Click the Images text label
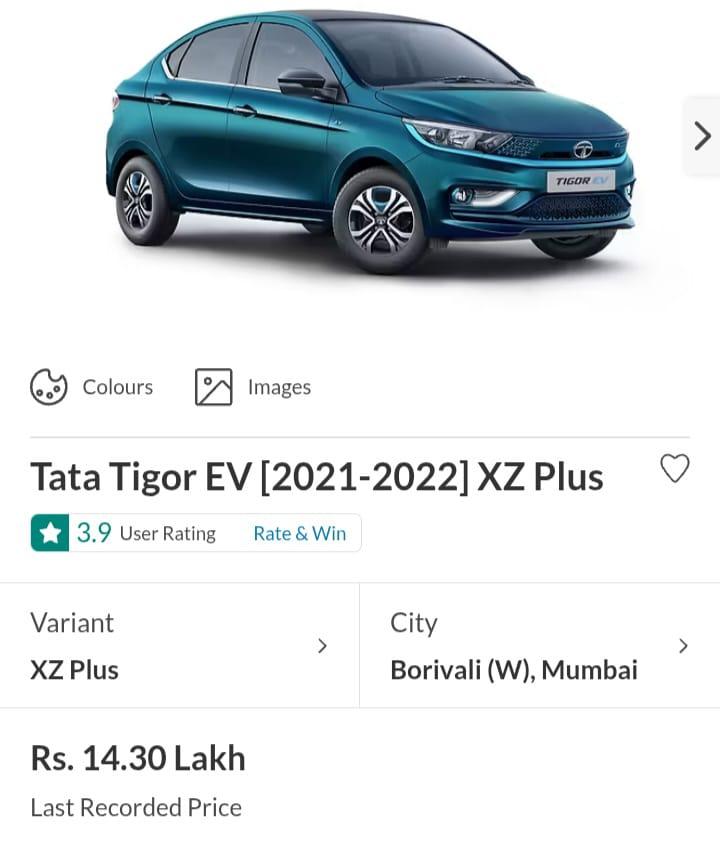 tap(279, 387)
